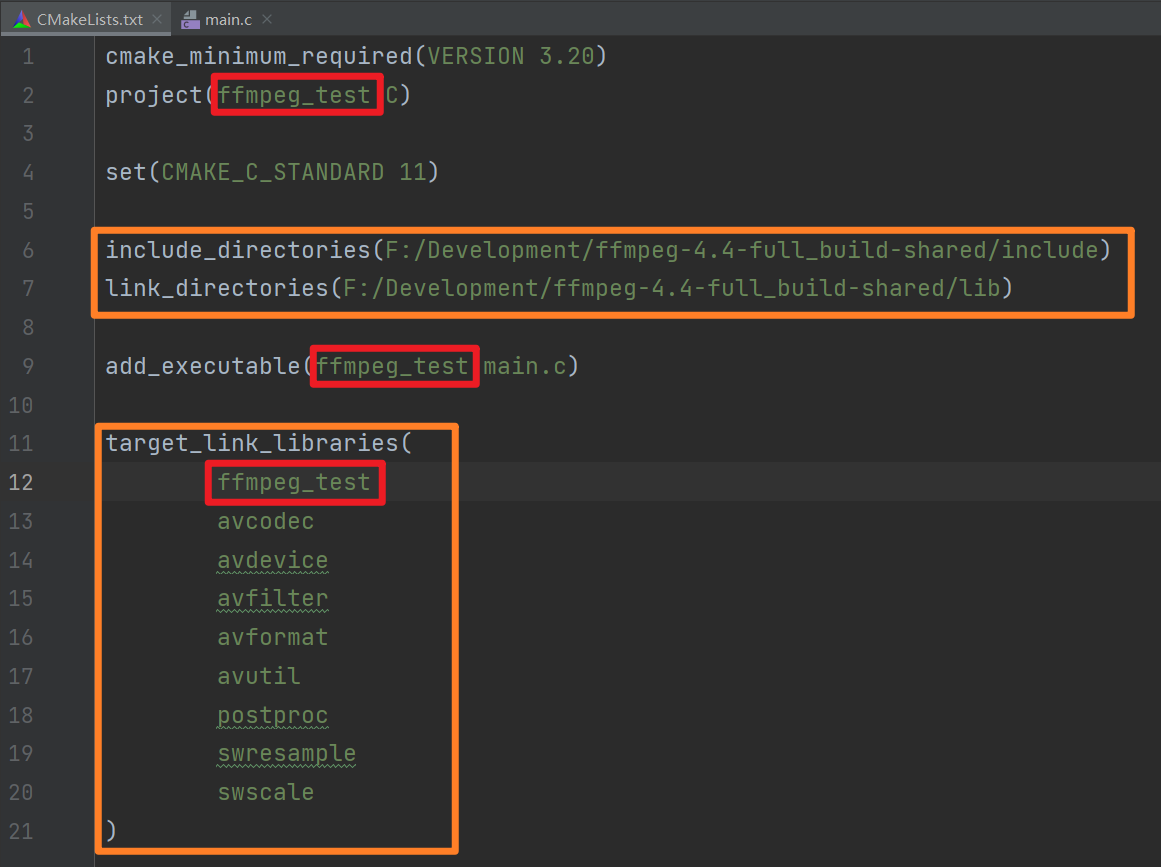Click the underlined swresample library name
Viewport: 1161px width, 867px height.
(x=286, y=753)
